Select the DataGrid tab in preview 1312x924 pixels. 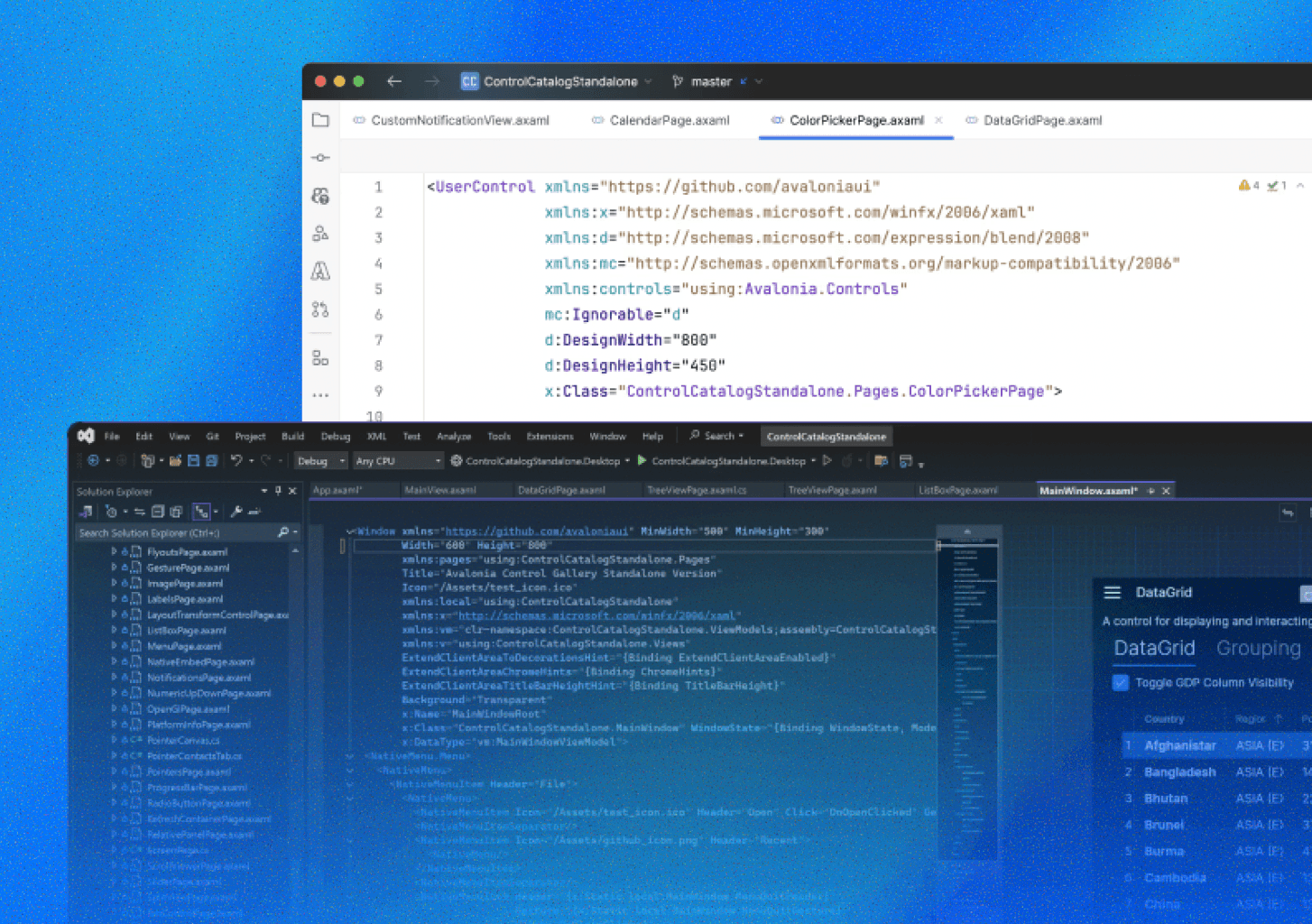click(x=1154, y=648)
